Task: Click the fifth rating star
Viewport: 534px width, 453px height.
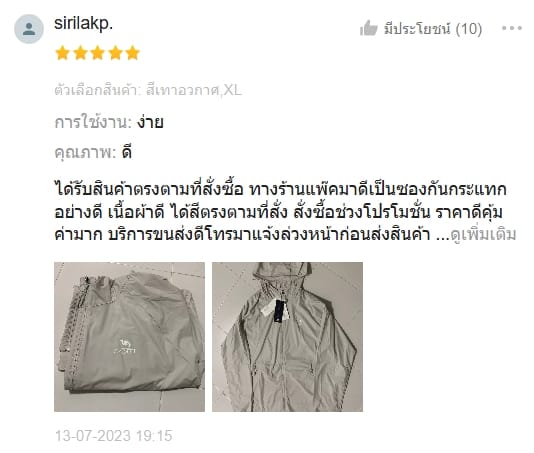Action: click(x=133, y=53)
